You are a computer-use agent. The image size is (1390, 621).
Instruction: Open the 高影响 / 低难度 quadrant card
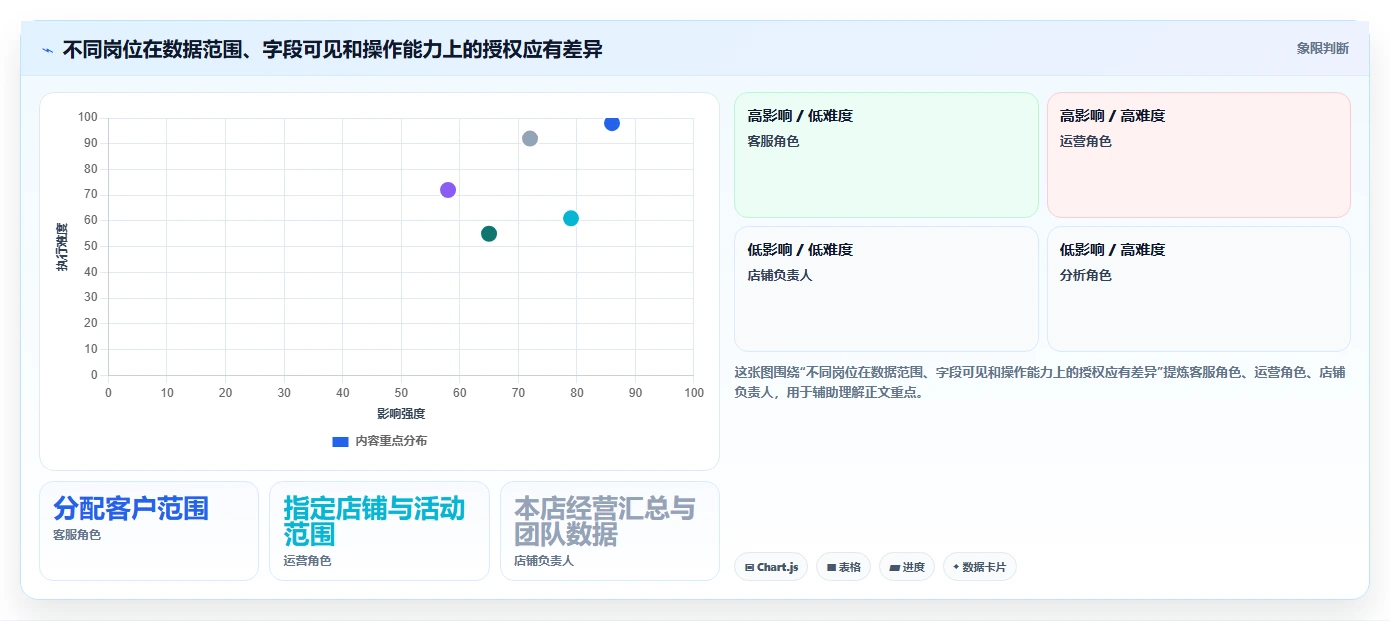pyautogui.click(x=886, y=155)
